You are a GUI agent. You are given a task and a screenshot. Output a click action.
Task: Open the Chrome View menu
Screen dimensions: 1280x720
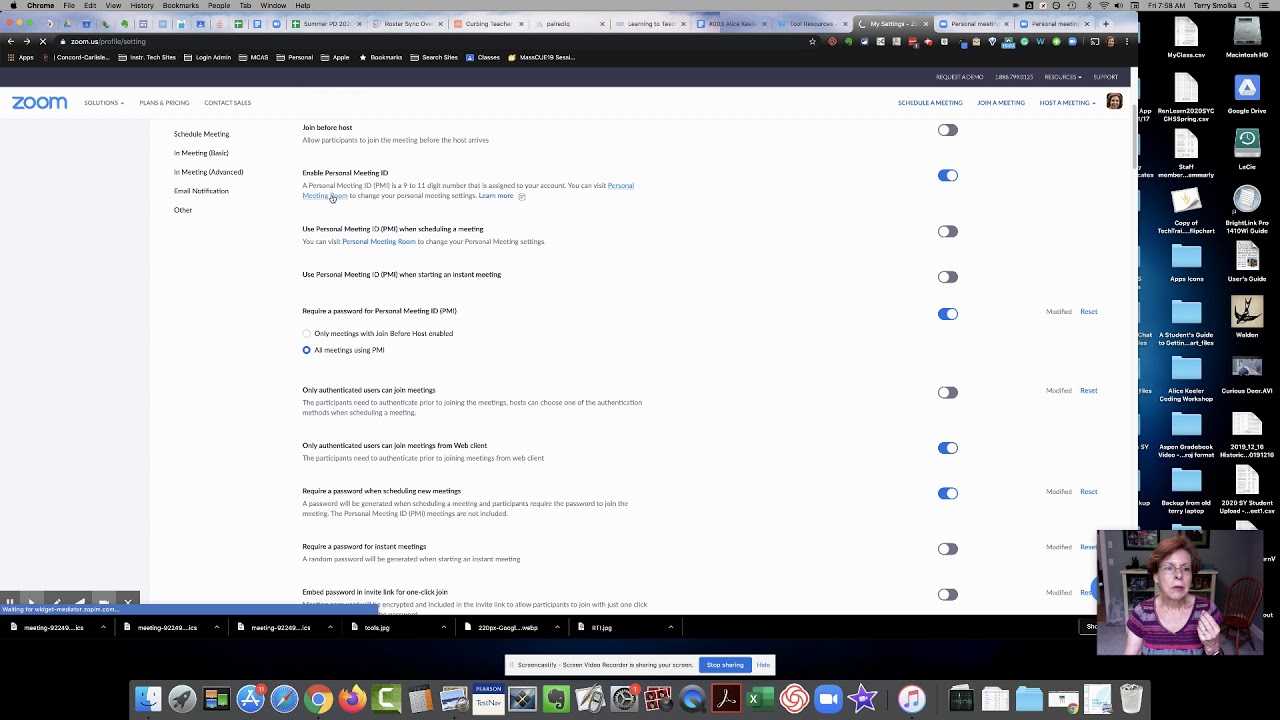[113, 5]
